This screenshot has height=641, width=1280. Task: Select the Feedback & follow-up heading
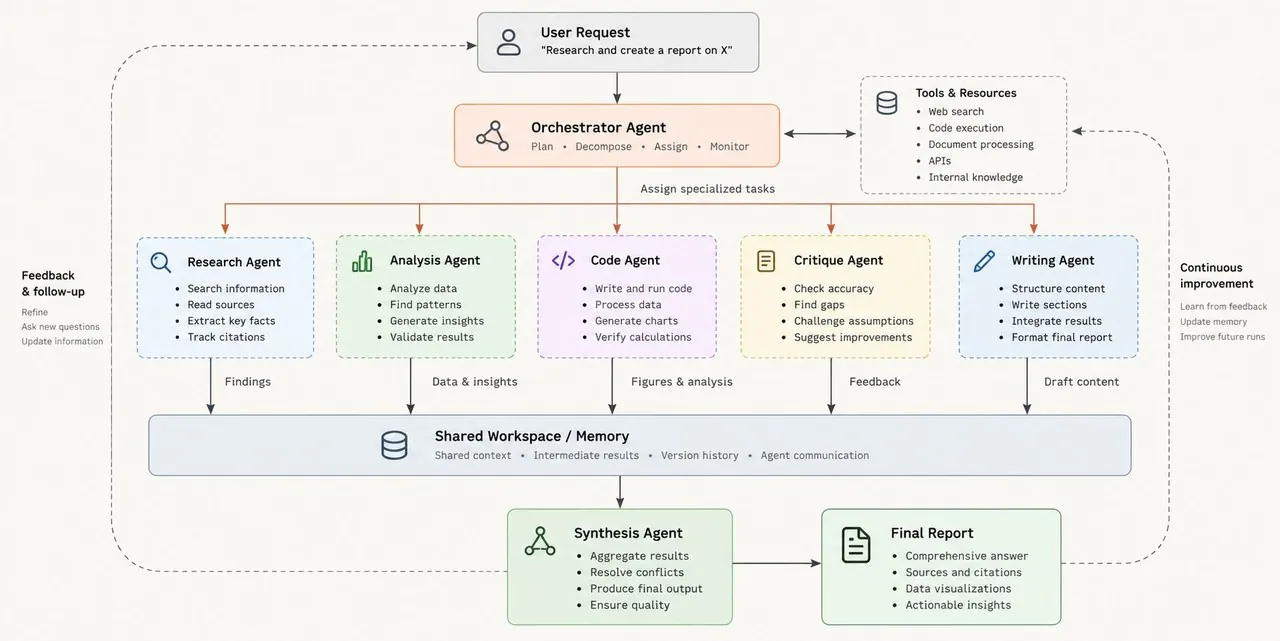pyautogui.click(x=53, y=283)
